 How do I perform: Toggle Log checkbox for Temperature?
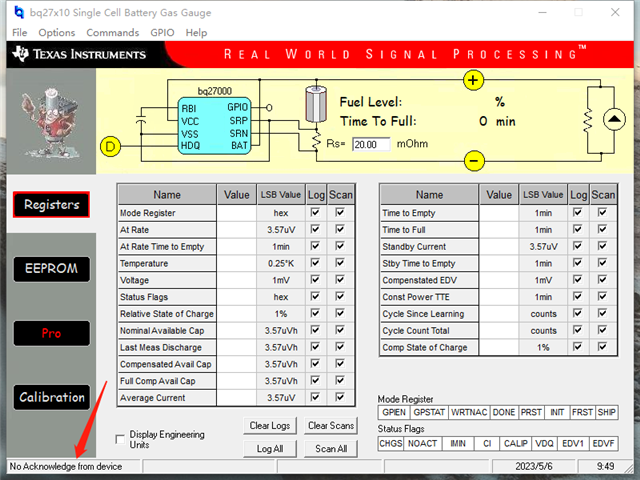[315, 262]
